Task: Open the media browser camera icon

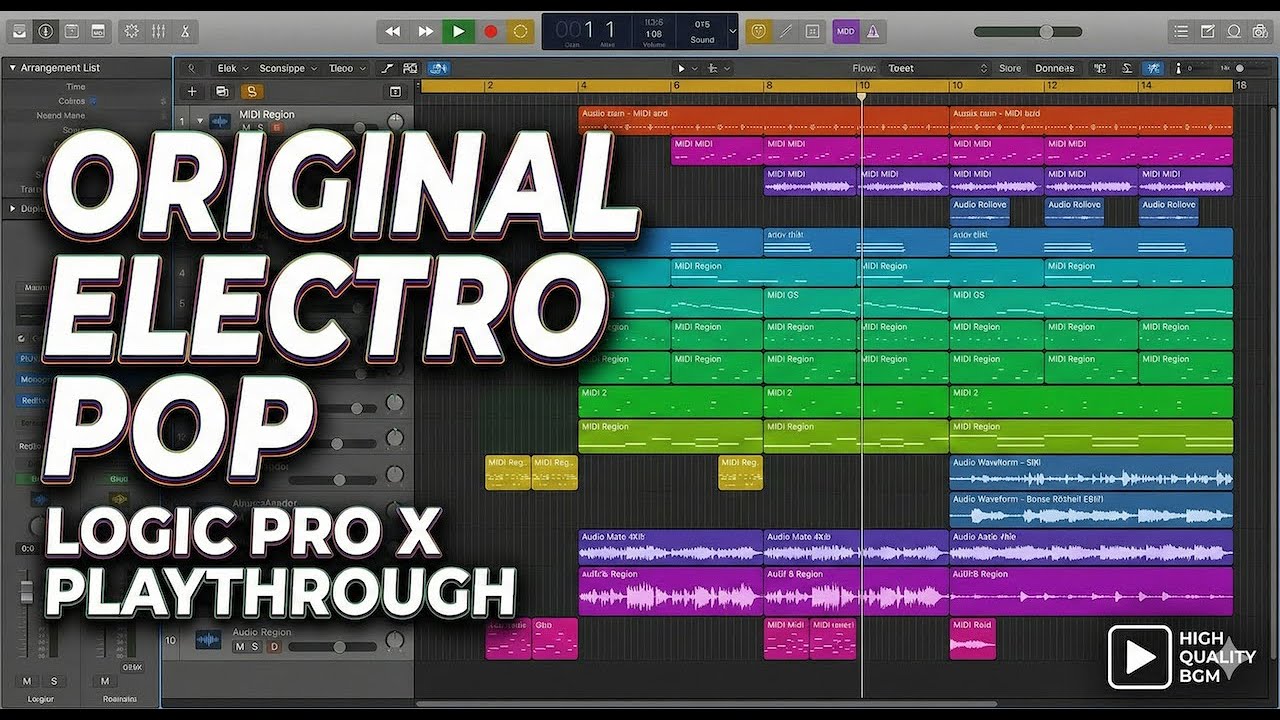Action: pyautogui.click(x=1261, y=31)
